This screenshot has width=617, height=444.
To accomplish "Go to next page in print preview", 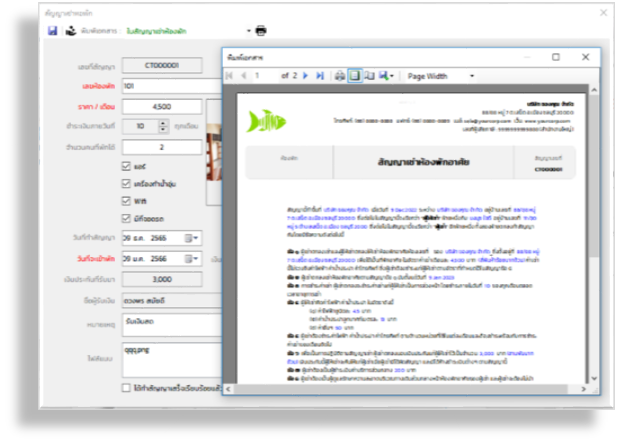I will point(306,76).
